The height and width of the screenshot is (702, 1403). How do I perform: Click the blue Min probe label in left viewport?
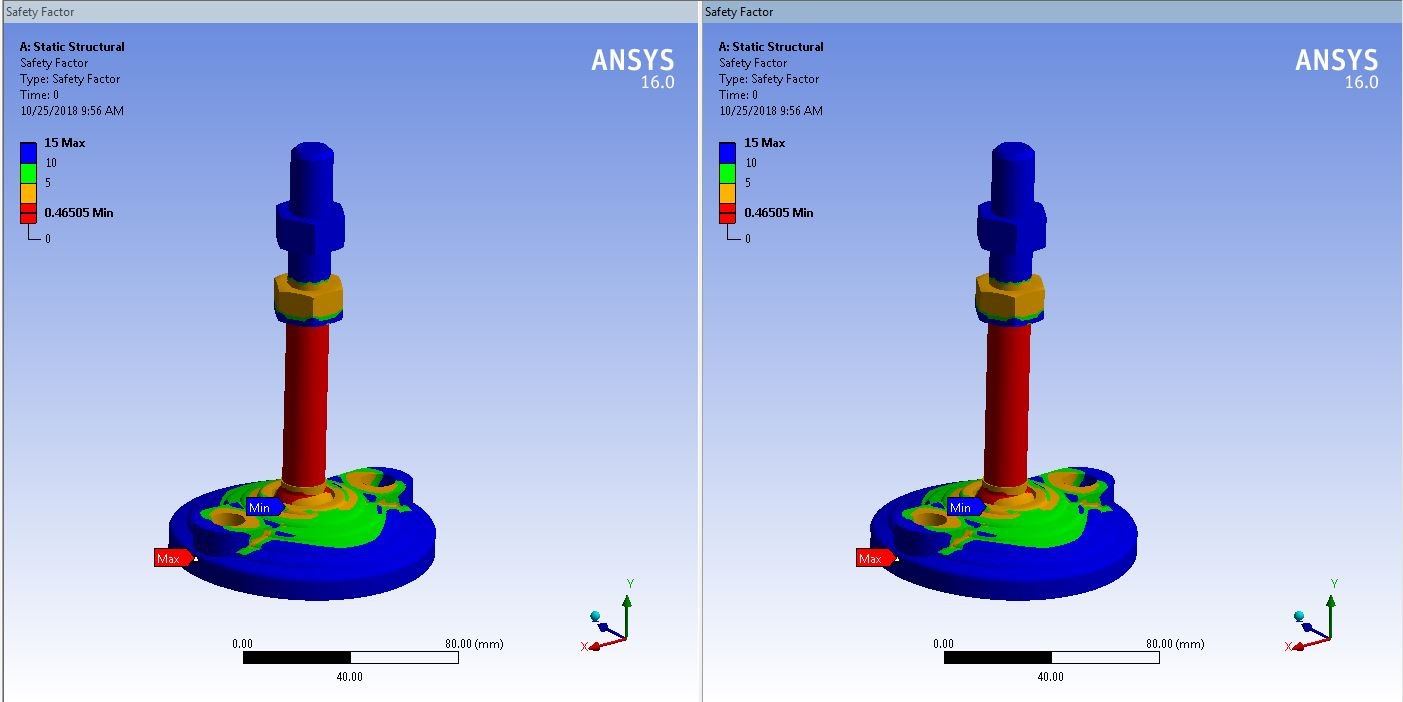tap(260, 508)
